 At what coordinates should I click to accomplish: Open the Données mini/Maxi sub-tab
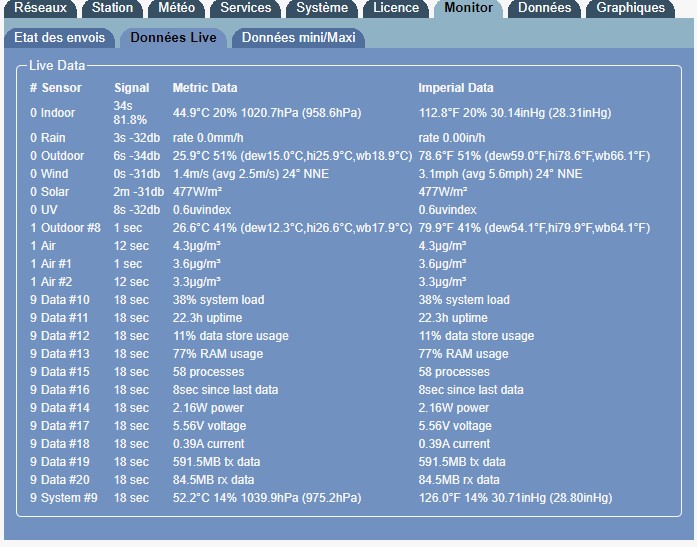[x=298, y=38]
